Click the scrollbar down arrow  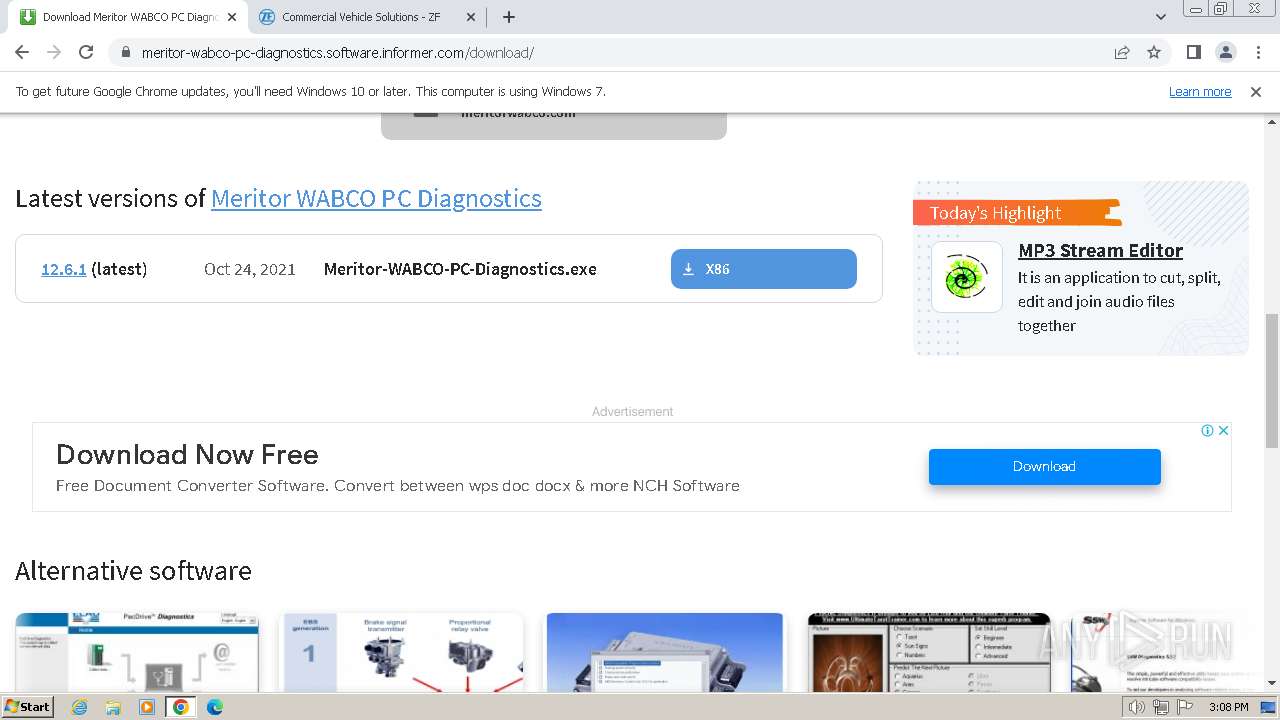click(x=1272, y=684)
